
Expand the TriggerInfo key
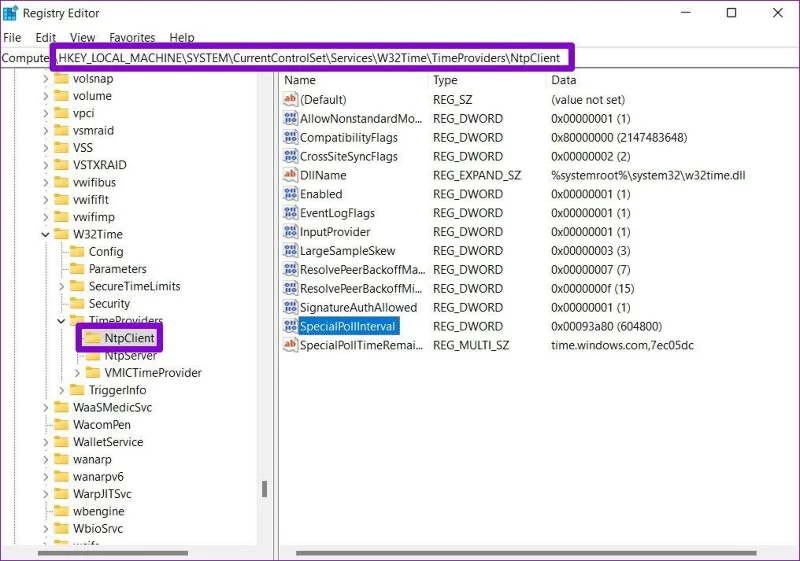click(x=61, y=390)
